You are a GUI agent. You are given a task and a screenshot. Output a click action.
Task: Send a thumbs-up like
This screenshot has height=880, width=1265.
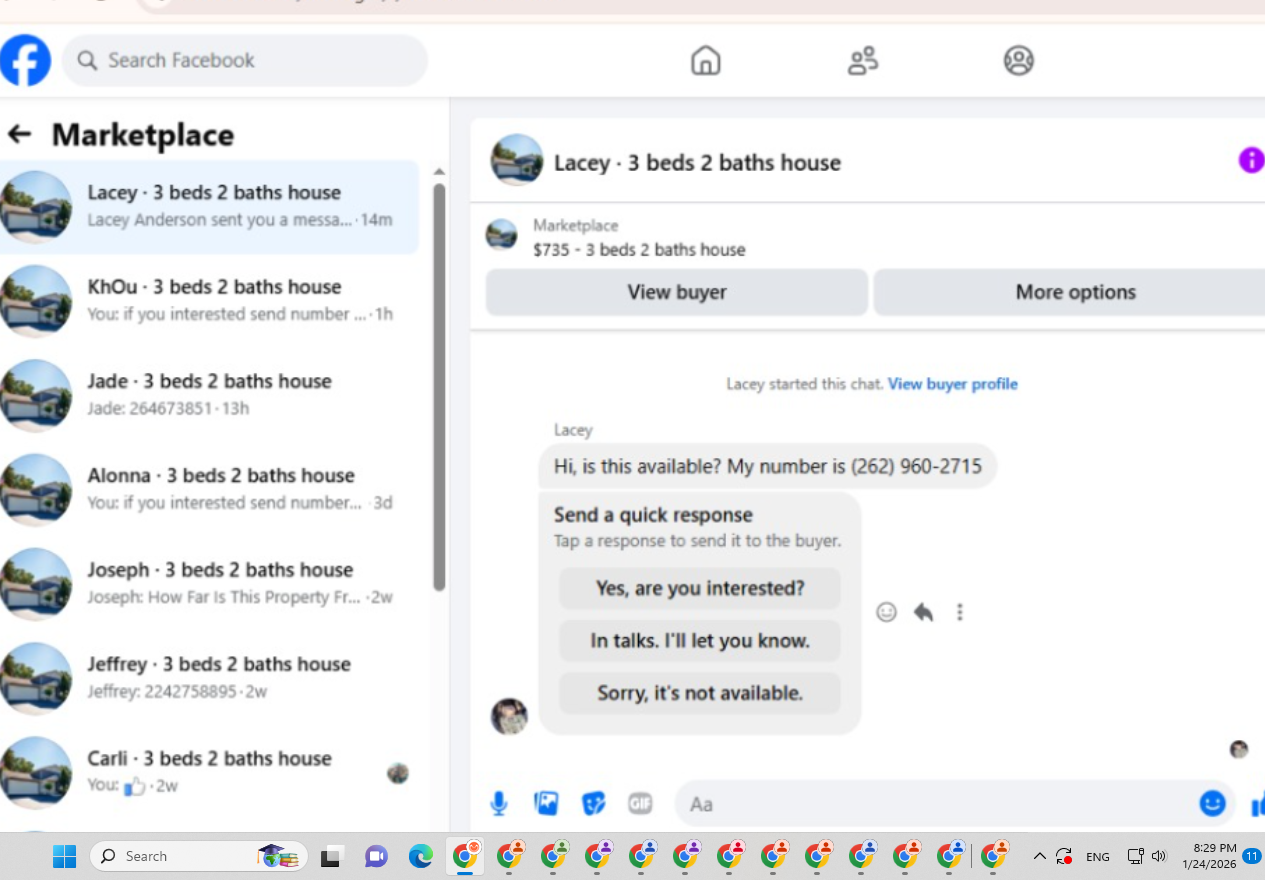tap(1257, 803)
